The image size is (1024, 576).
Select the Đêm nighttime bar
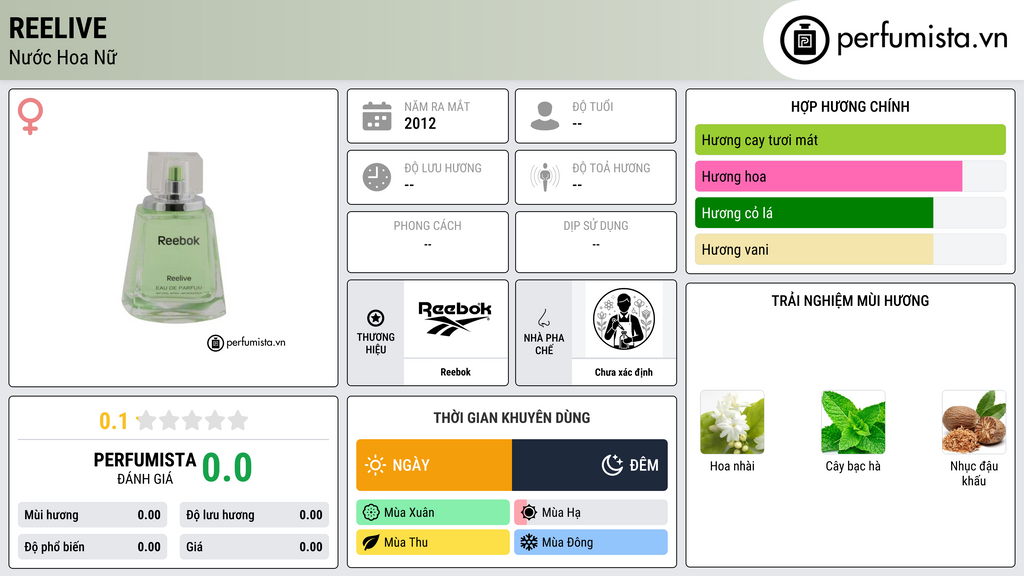pos(590,465)
